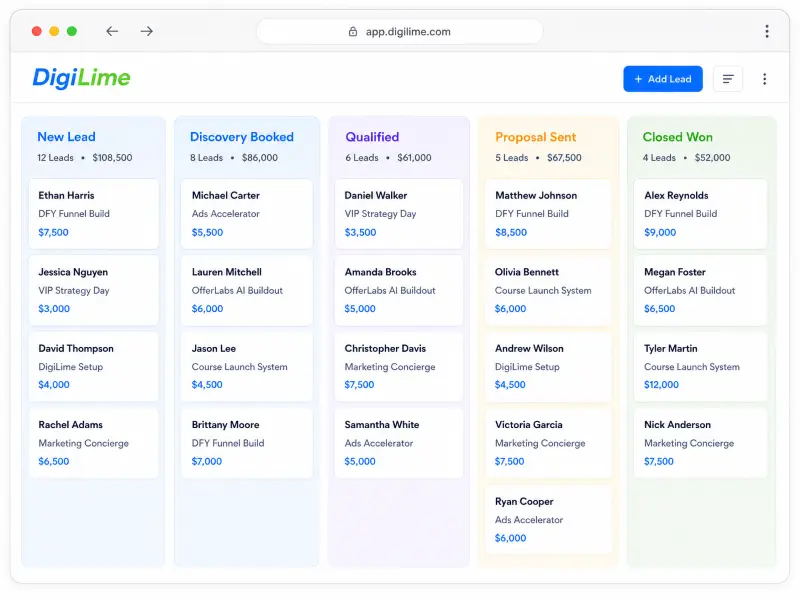800x600 pixels.
Task: Open the Ryan Cooper lead card
Action: (x=548, y=519)
